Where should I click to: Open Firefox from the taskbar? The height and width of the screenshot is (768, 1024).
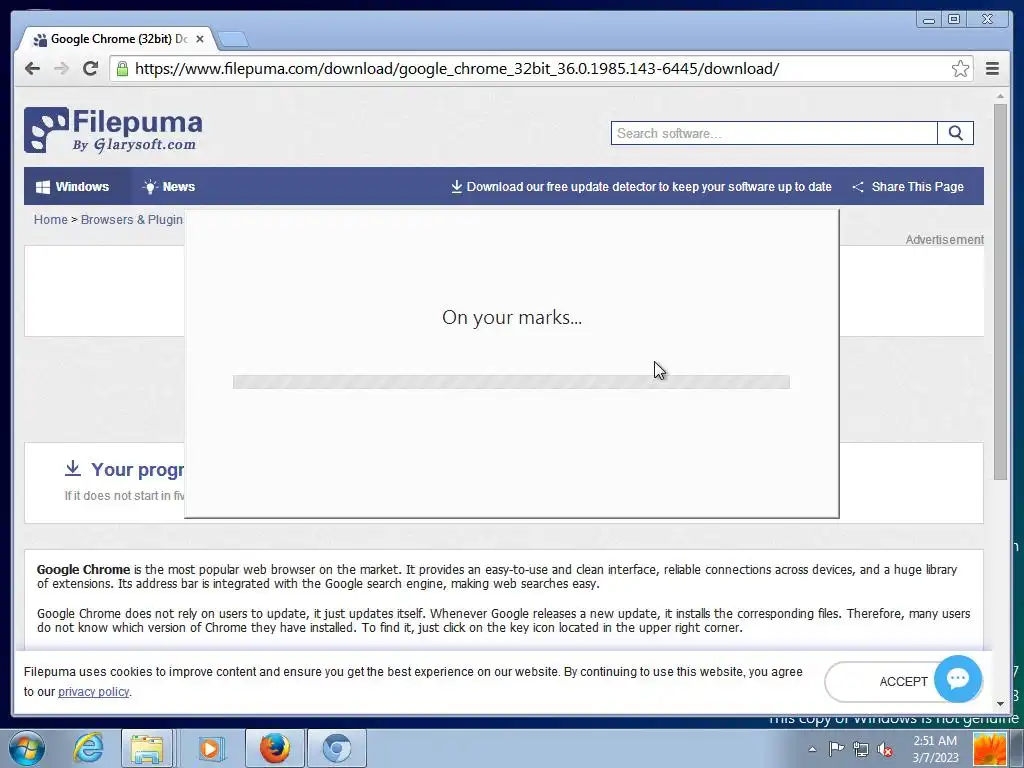click(274, 748)
